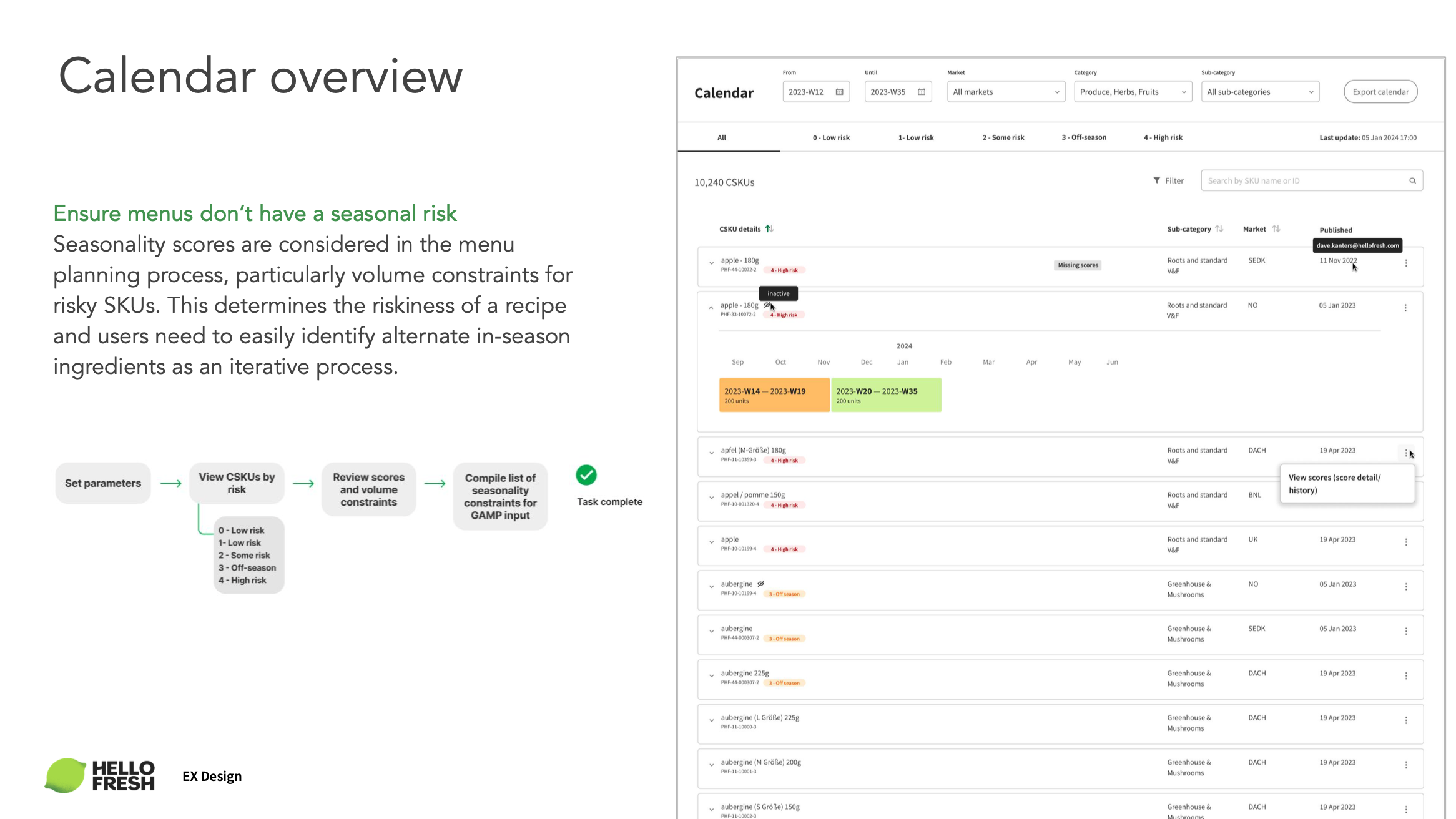1456x819 pixels.
Task: Sort by Market column arrows
Action: pyautogui.click(x=1276, y=229)
